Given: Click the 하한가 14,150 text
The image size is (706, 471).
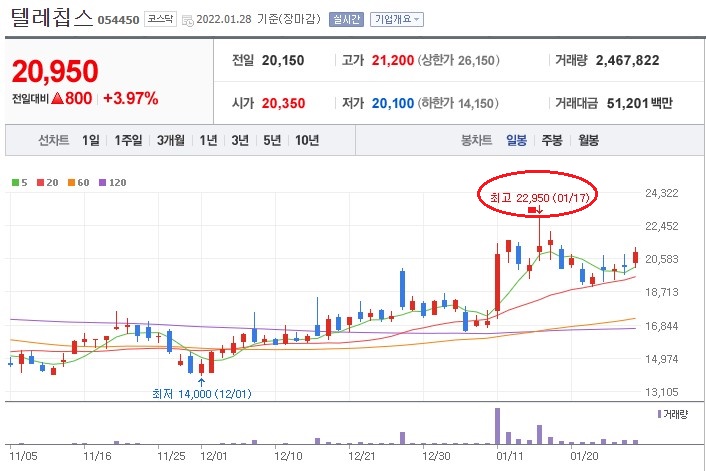Looking at the screenshot, I should click(x=458, y=103).
